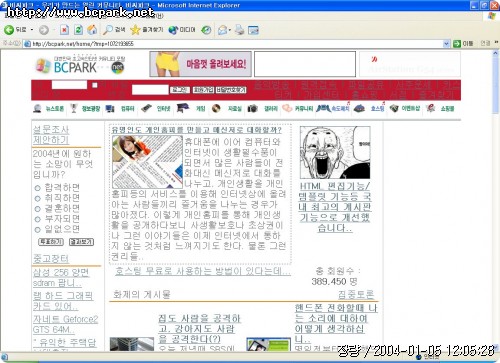Open the 호스팅 무료로 사용하는 방법 link
This screenshot has height=363, width=500.
pyautogui.click(x=203, y=271)
